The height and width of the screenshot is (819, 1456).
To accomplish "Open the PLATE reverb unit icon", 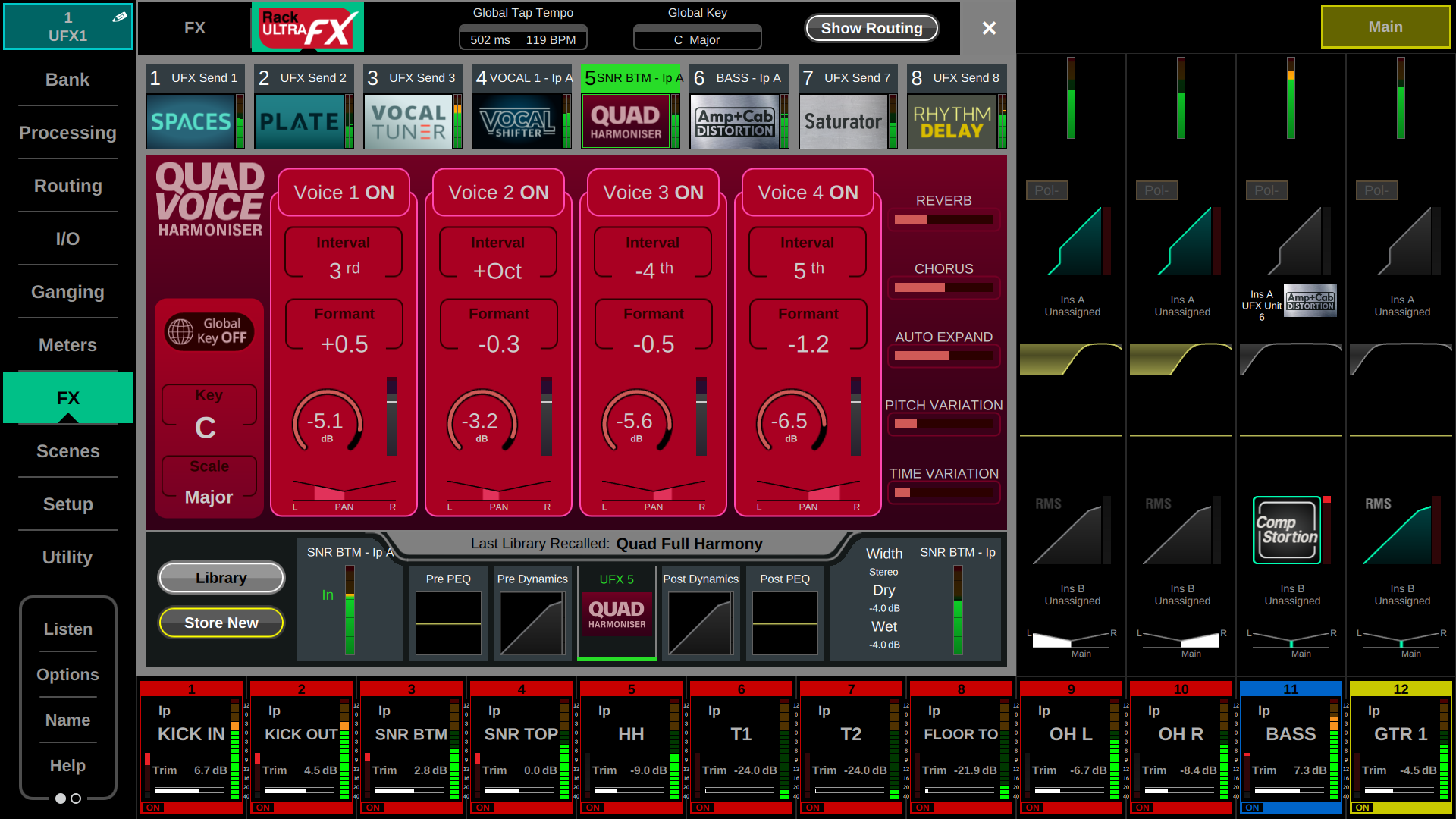I will pyautogui.click(x=300, y=121).
